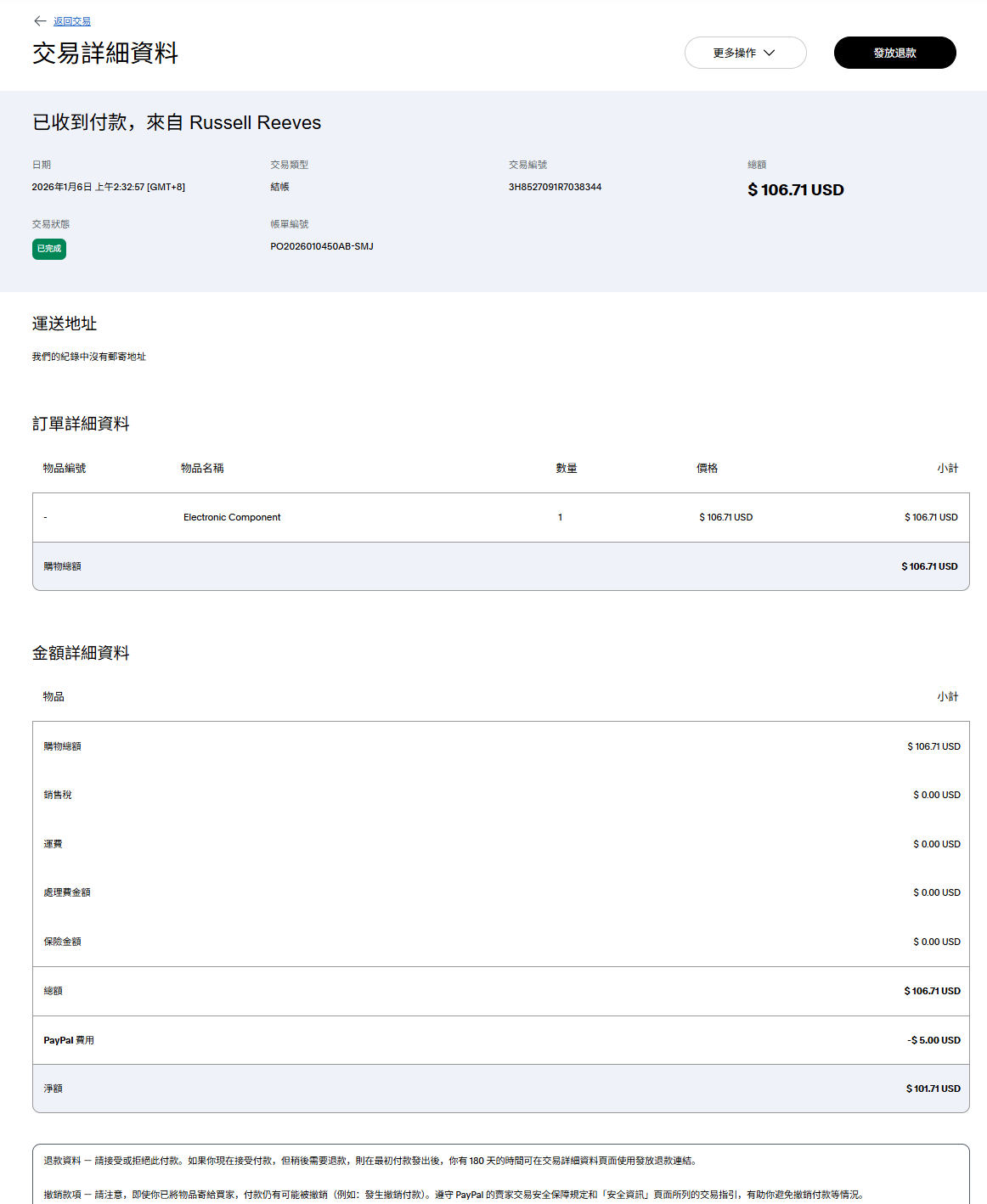Click the 運送地址 section heading
Image resolution: width=987 pixels, height=1204 pixels.
[65, 324]
